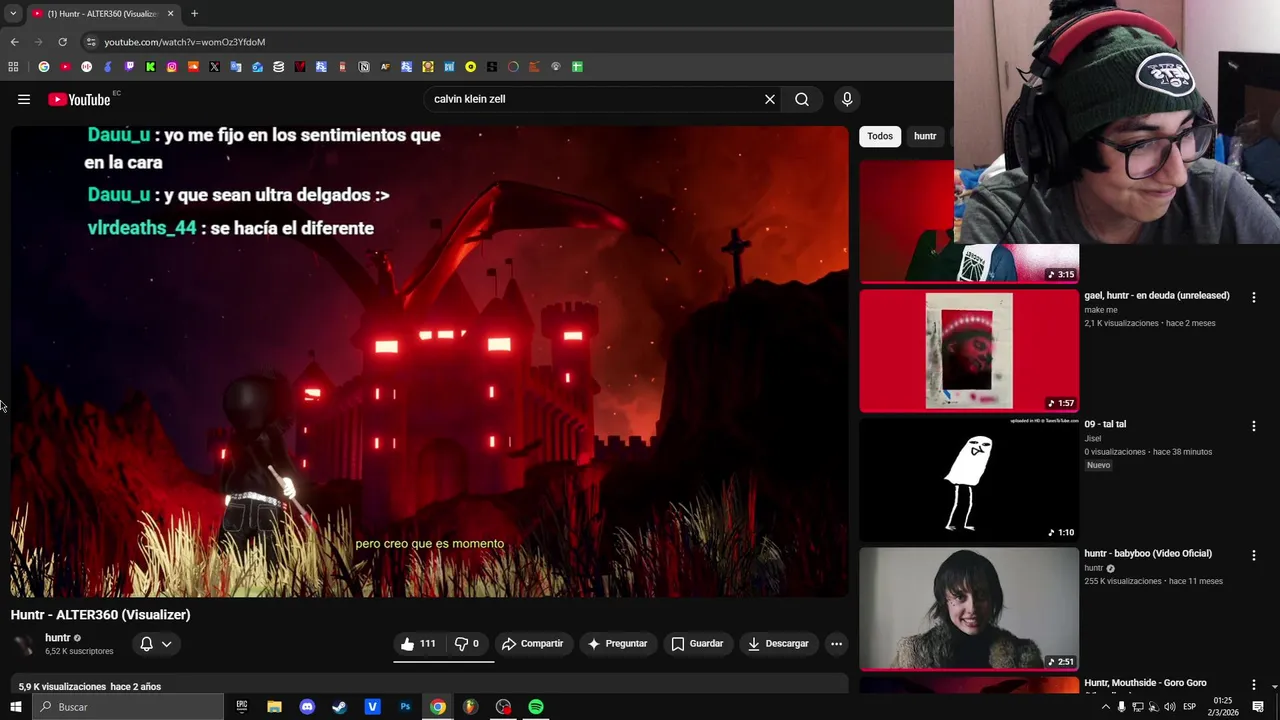
Task: Open the YouTube hamburger guide menu
Action: (x=24, y=99)
